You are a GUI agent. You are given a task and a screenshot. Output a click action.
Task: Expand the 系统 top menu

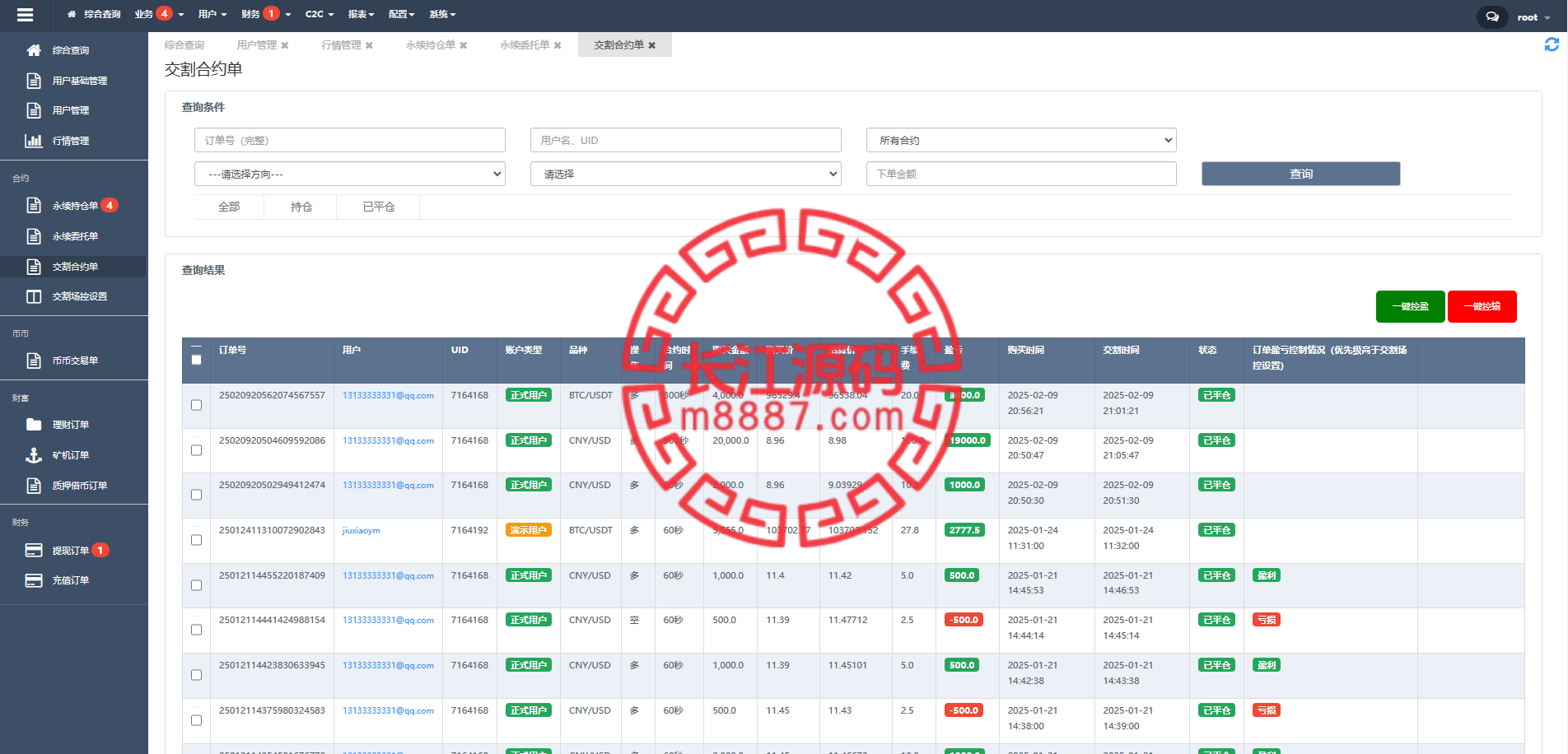442,14
